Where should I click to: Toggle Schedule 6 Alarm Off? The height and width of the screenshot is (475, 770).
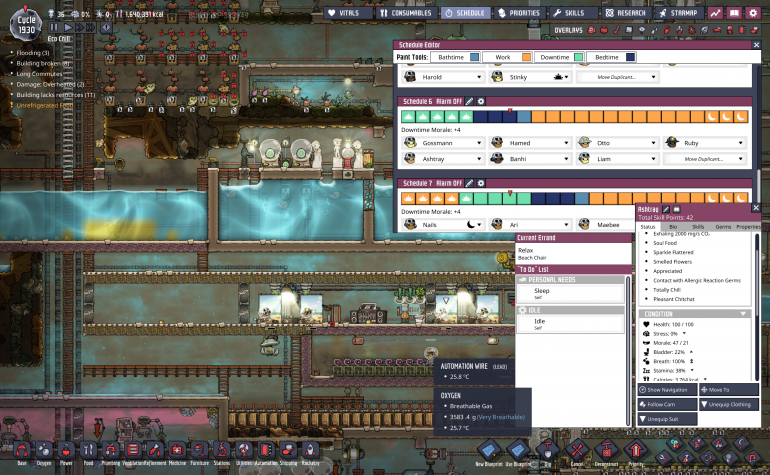point(449,101)
